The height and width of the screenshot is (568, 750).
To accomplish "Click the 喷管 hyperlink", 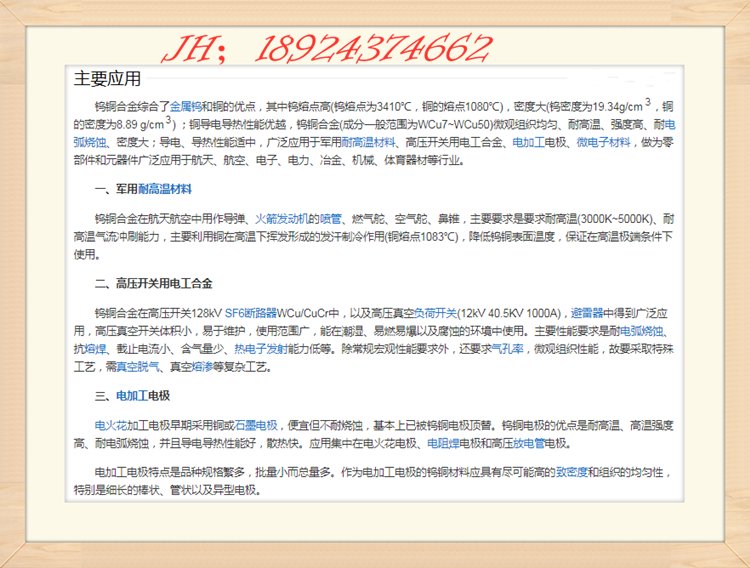I will click(332, 218).
